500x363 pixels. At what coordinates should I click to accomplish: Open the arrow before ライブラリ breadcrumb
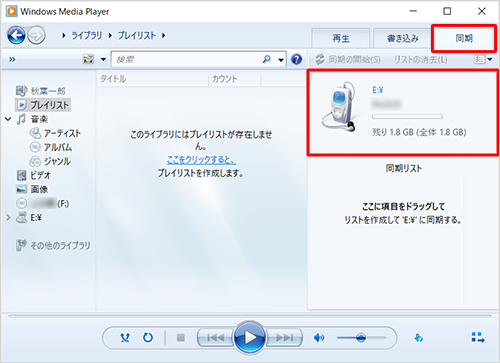pos(64,35)
